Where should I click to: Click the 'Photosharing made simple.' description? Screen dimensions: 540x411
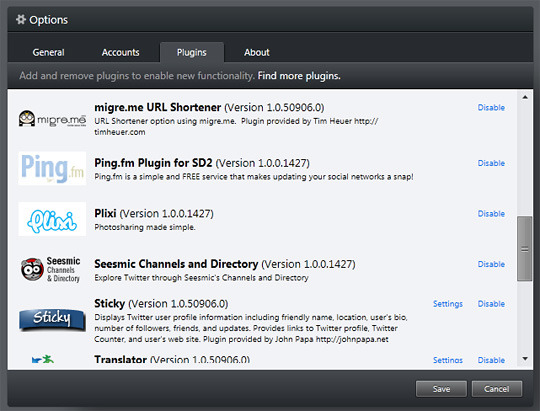click(x=145, y=227)
